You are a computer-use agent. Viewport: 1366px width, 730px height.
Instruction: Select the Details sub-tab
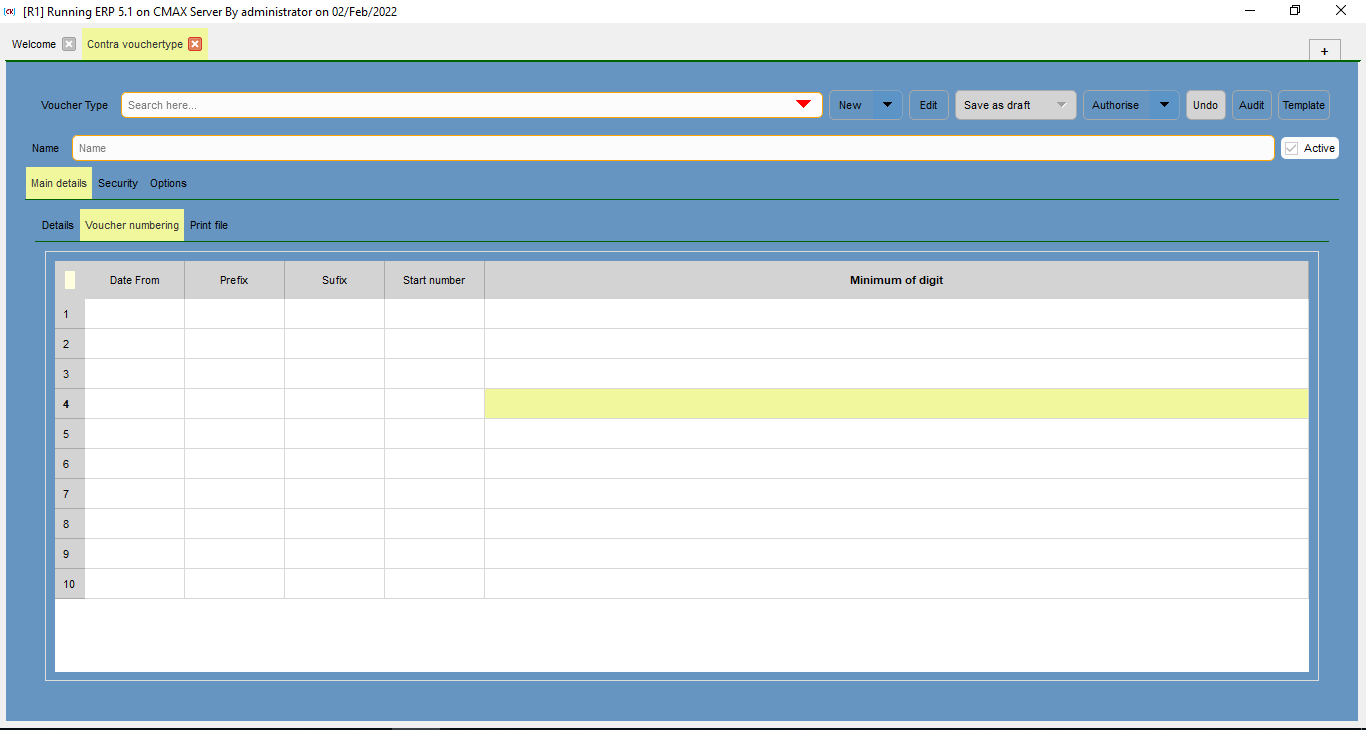coord(58,225)
